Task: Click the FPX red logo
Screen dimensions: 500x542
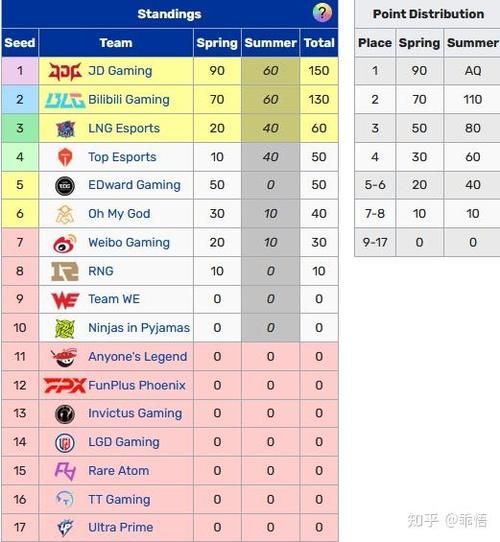Action: click(x=65, y=385)
